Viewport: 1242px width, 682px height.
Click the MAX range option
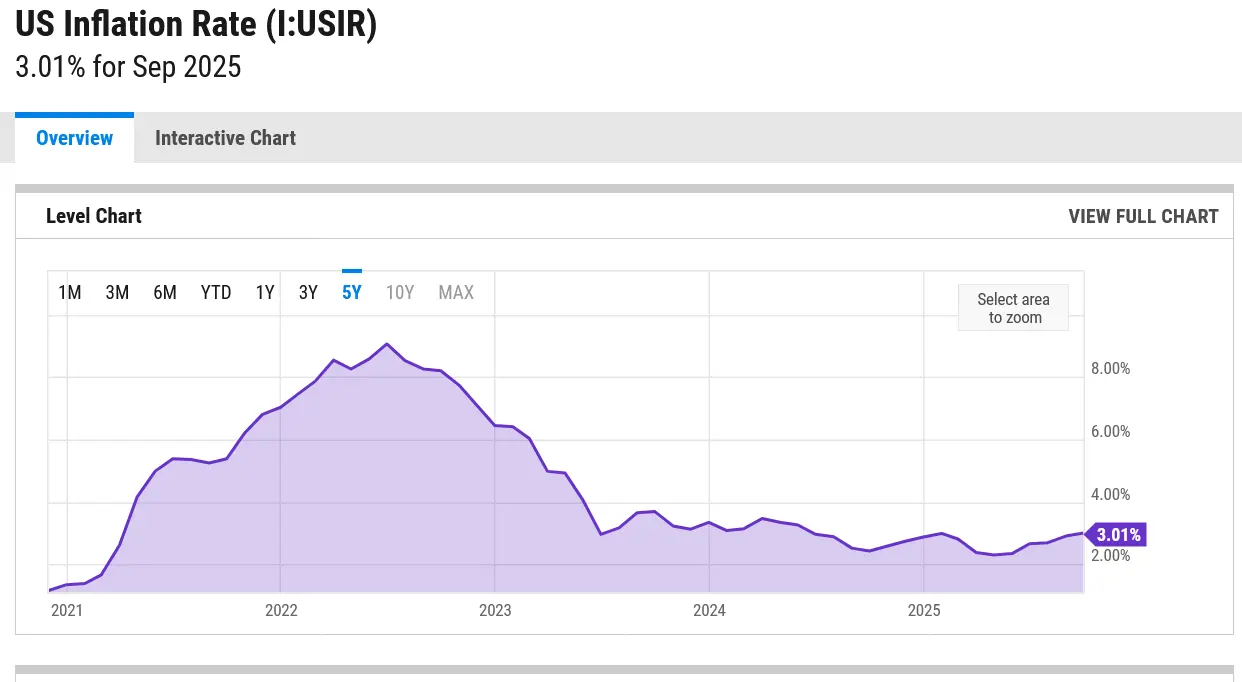456,292
